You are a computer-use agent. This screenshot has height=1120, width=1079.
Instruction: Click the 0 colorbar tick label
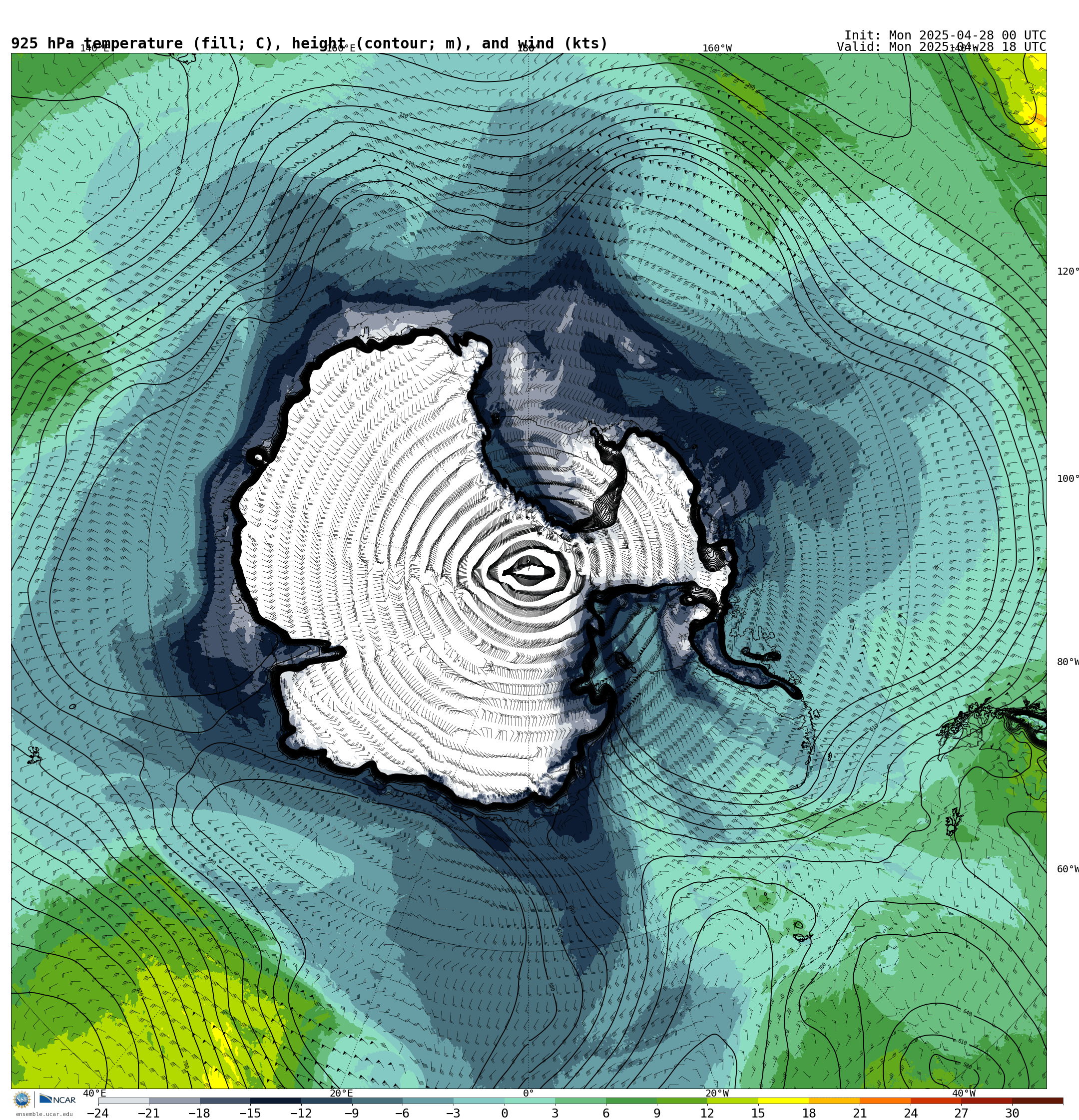505,1113
